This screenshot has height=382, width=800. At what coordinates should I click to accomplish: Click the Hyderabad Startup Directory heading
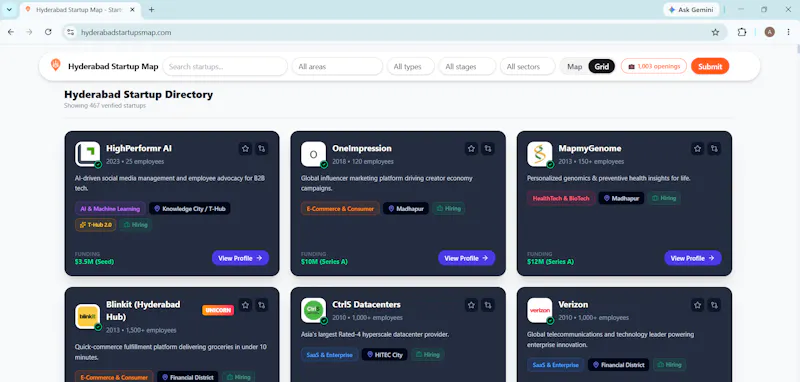[138, 94]
